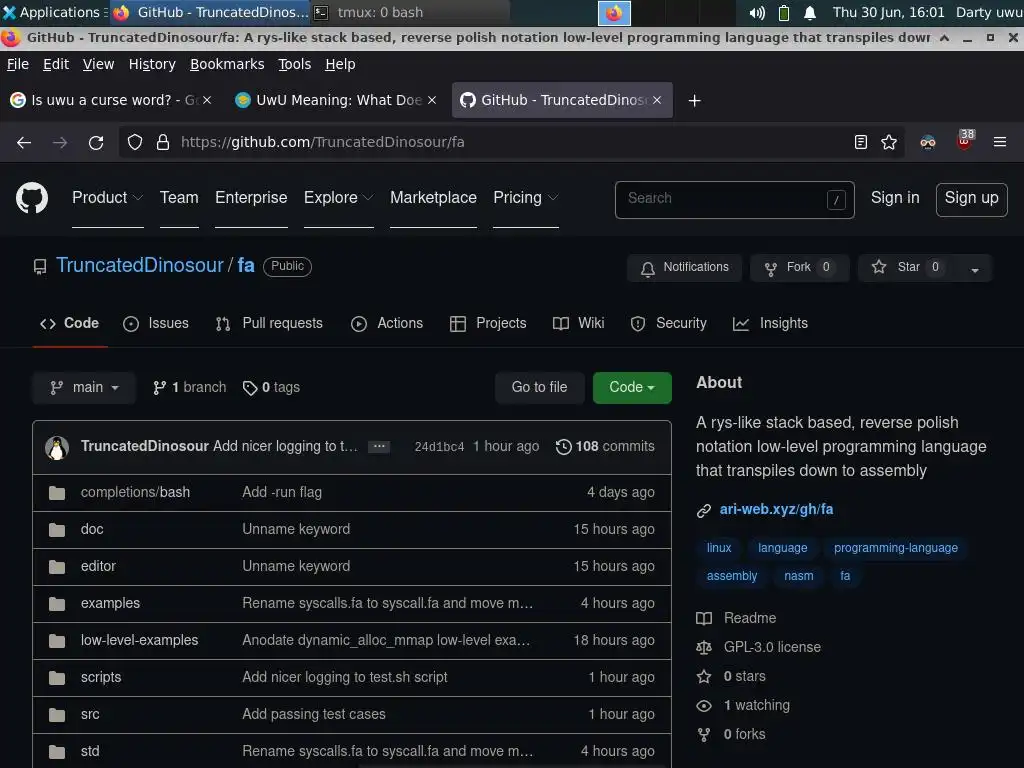Click the commit history clock icon
Image resolution: width=1024 pixels, height=768 pixels.
coord(564,447)
